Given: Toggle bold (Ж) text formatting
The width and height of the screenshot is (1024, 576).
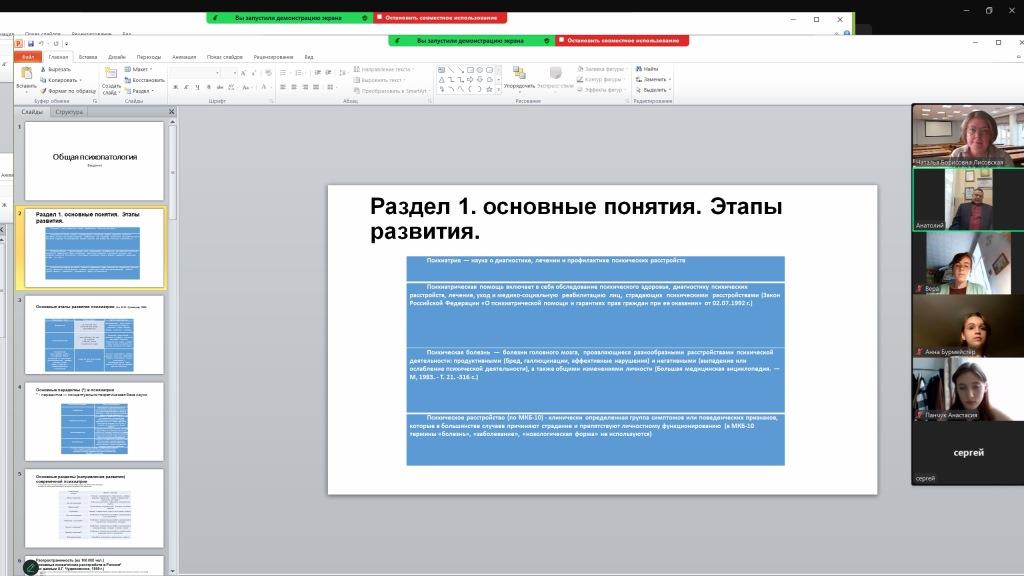Looking at the screenshot, I should point(174,87).
